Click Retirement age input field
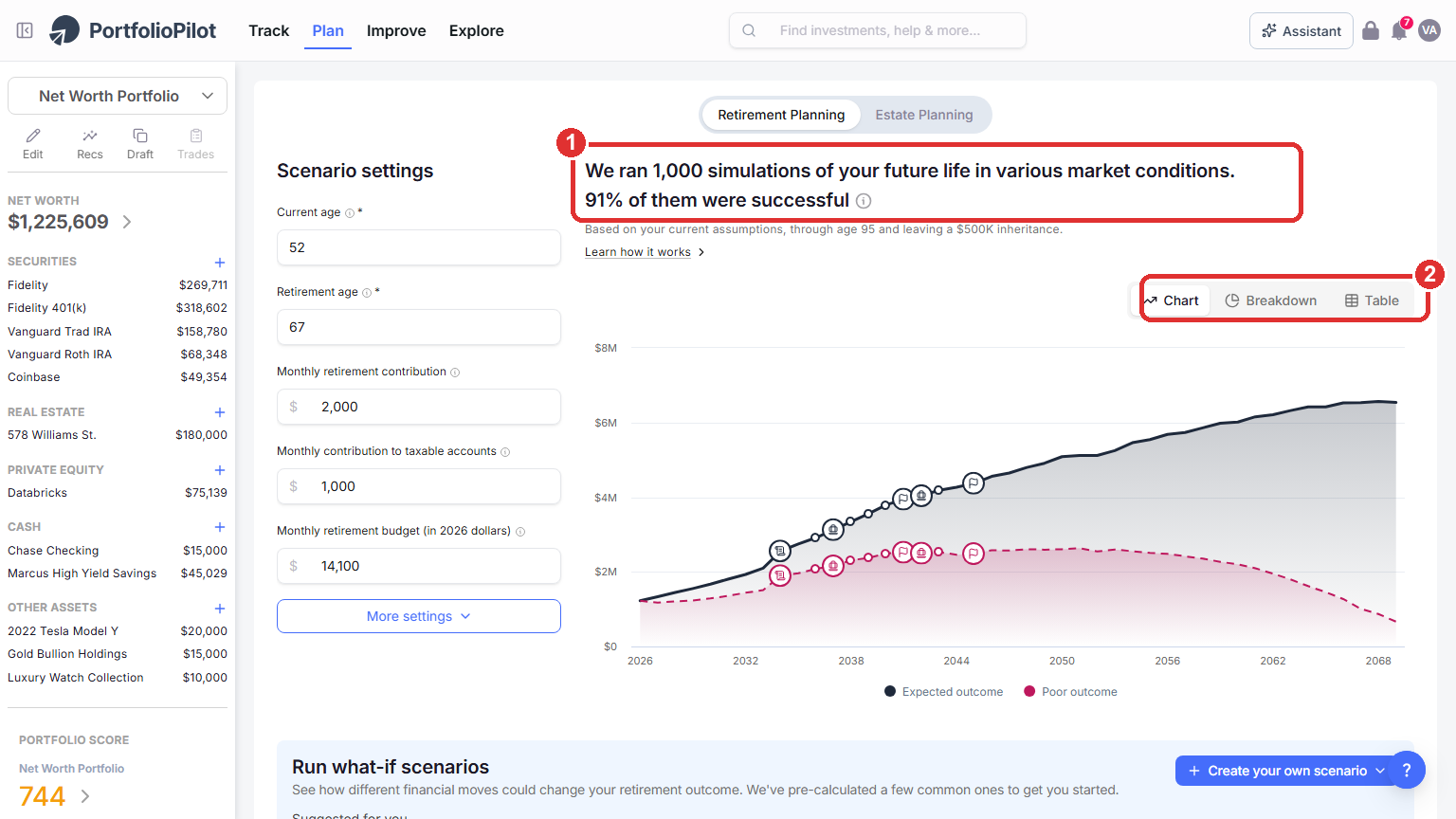Screen dimensions: 1456x819 point(419,327)
